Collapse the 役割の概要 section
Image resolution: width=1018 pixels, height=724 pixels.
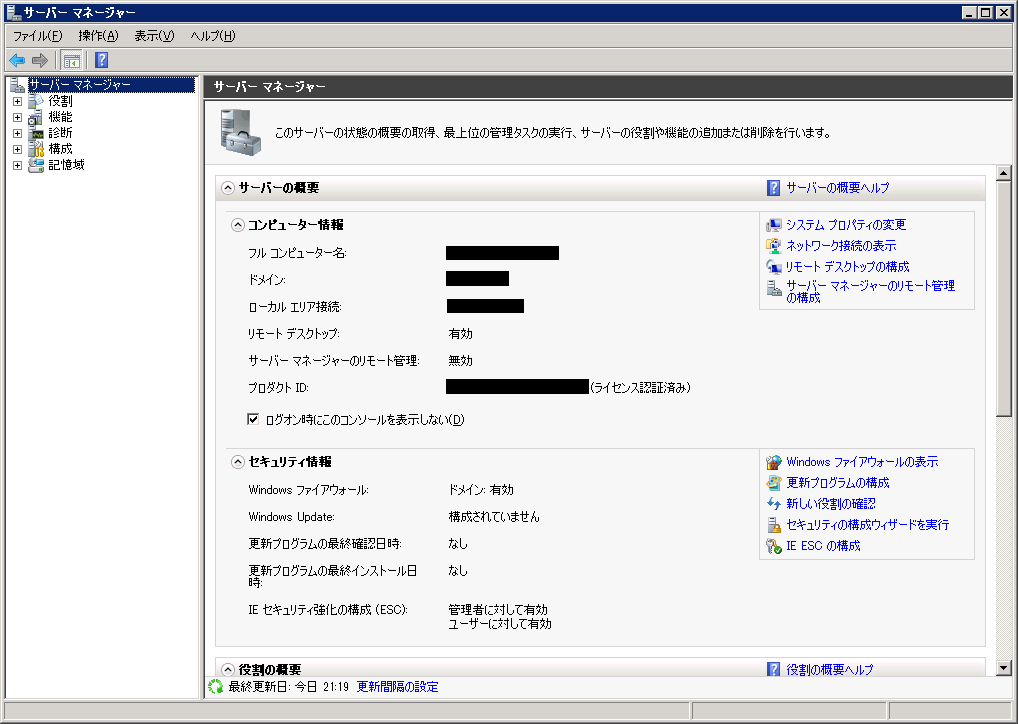click(x=228, y=669)
